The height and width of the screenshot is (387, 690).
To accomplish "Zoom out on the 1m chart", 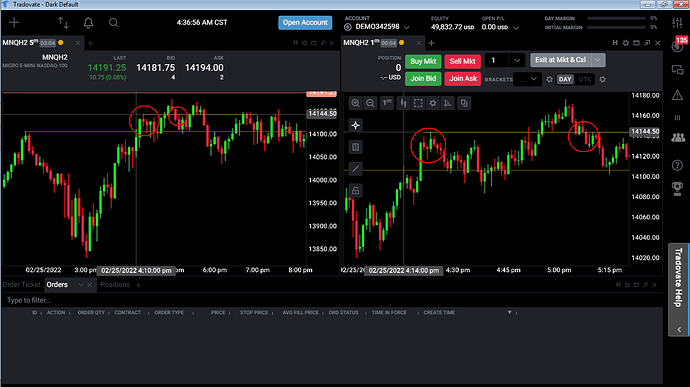I will 371,103.
